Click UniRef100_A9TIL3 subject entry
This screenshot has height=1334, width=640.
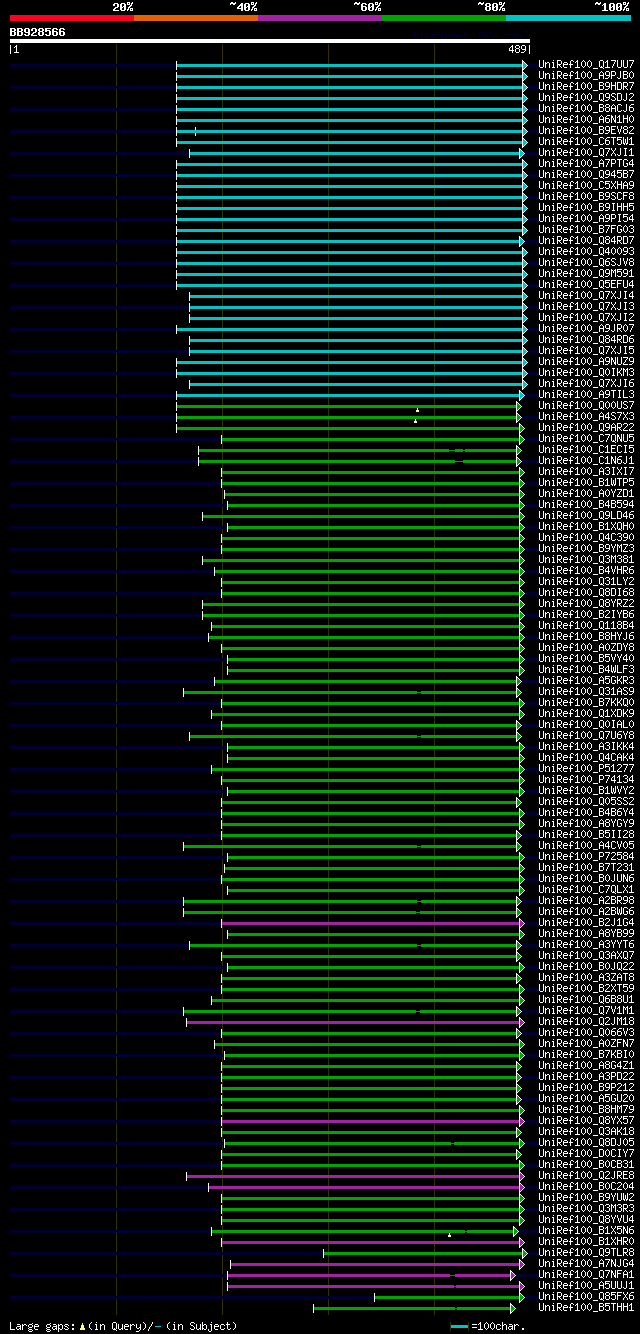click(x=586, y=394)
